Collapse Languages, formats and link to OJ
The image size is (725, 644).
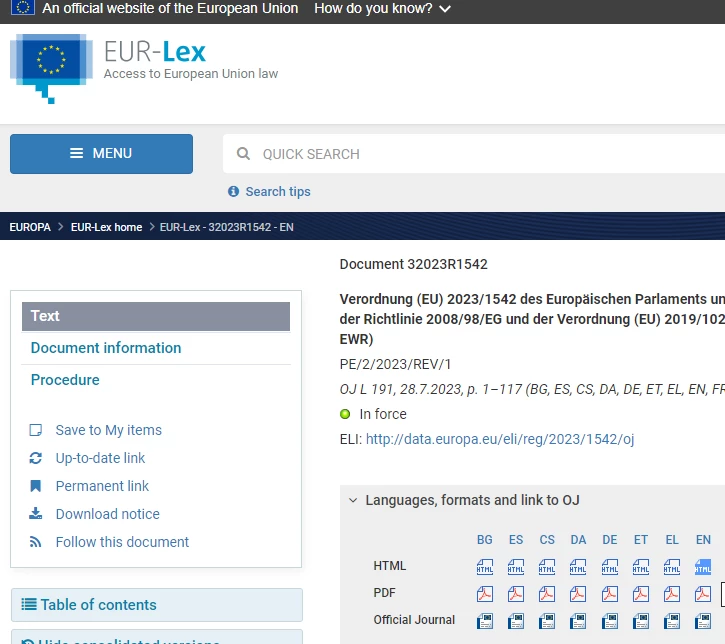[353, 500]
